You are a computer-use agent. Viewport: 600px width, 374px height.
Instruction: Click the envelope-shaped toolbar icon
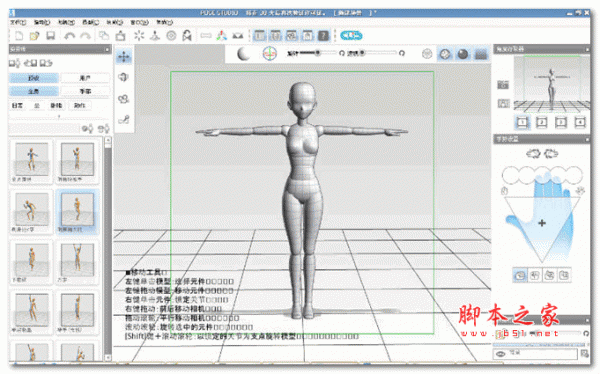[x=238, y=36]
